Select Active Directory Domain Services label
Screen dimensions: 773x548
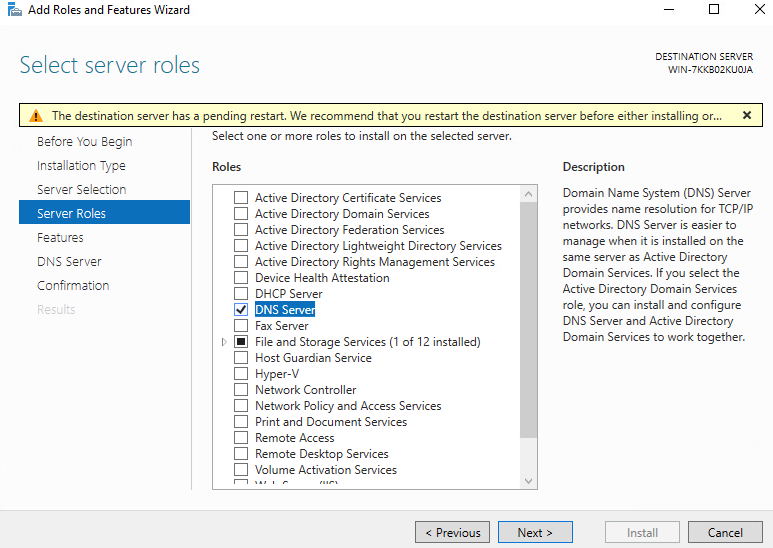tap(342, 214)
